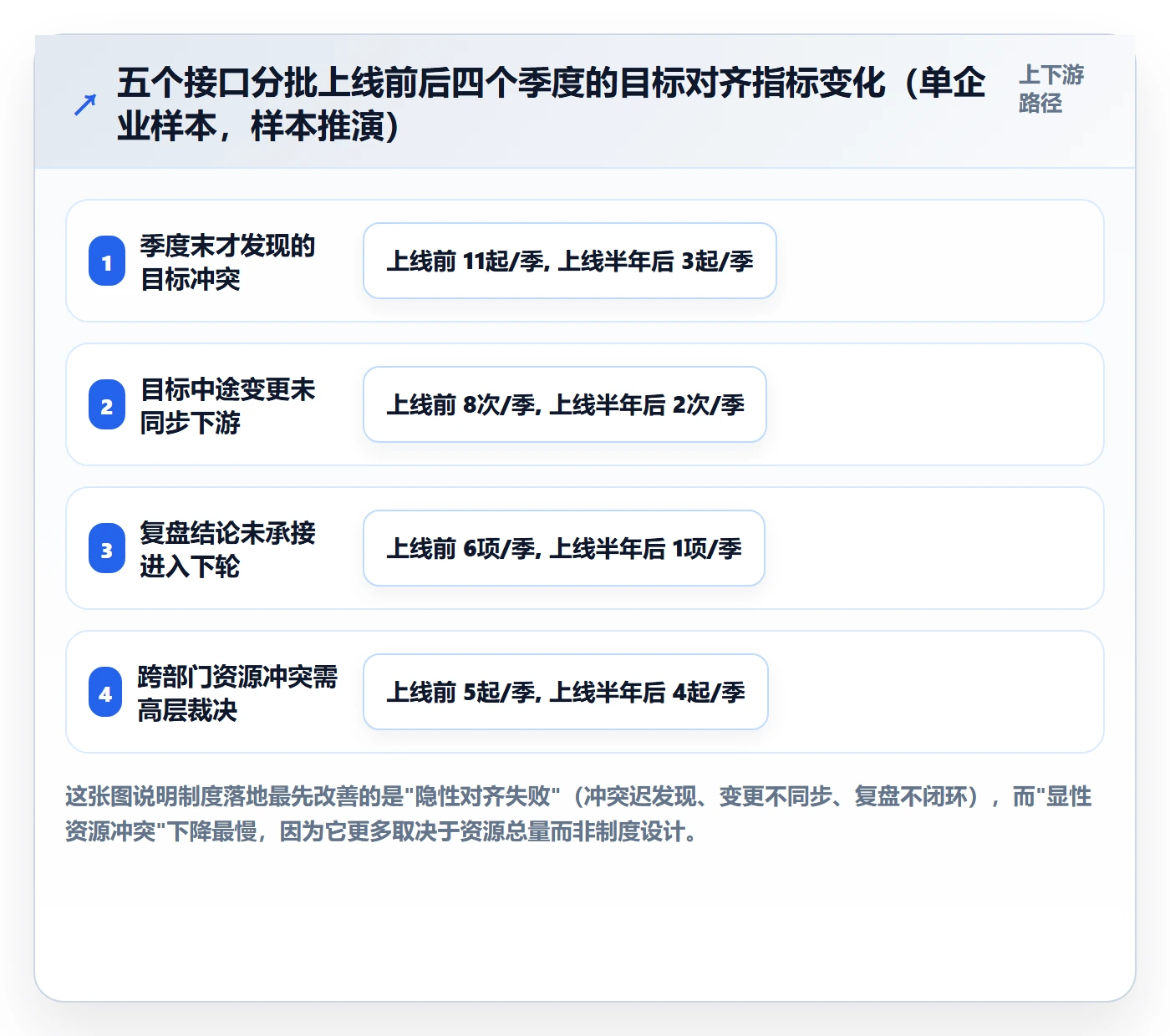Click the value 上线前 8次/季, 上线半年后 2次/季
Image resolution: width=1170 pixels, height=1036 pixels.
[565, 404]
